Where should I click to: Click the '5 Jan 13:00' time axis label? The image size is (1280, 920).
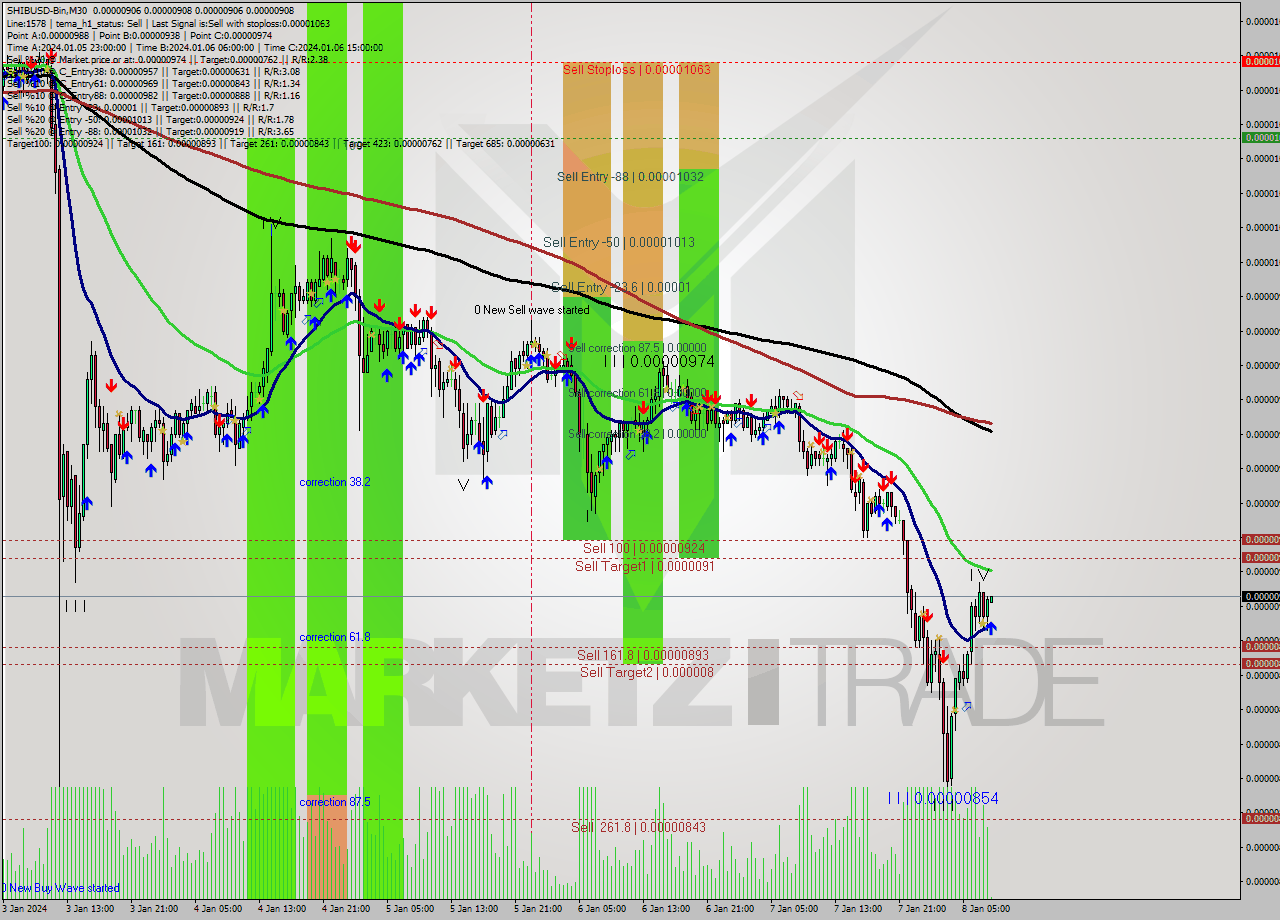[473, 909]
